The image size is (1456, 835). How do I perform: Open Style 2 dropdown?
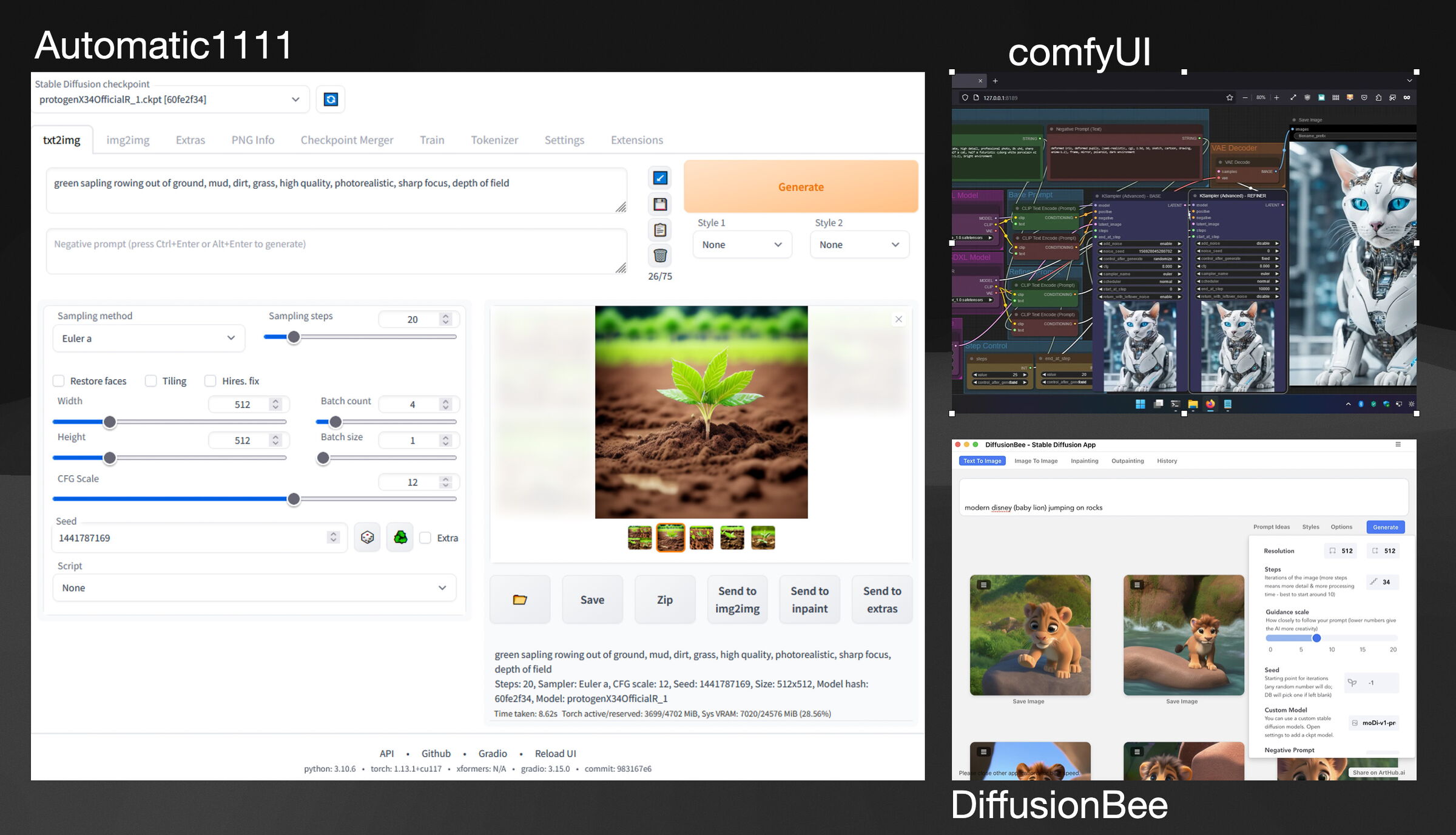pyautogui.click(x=860, y=245)
